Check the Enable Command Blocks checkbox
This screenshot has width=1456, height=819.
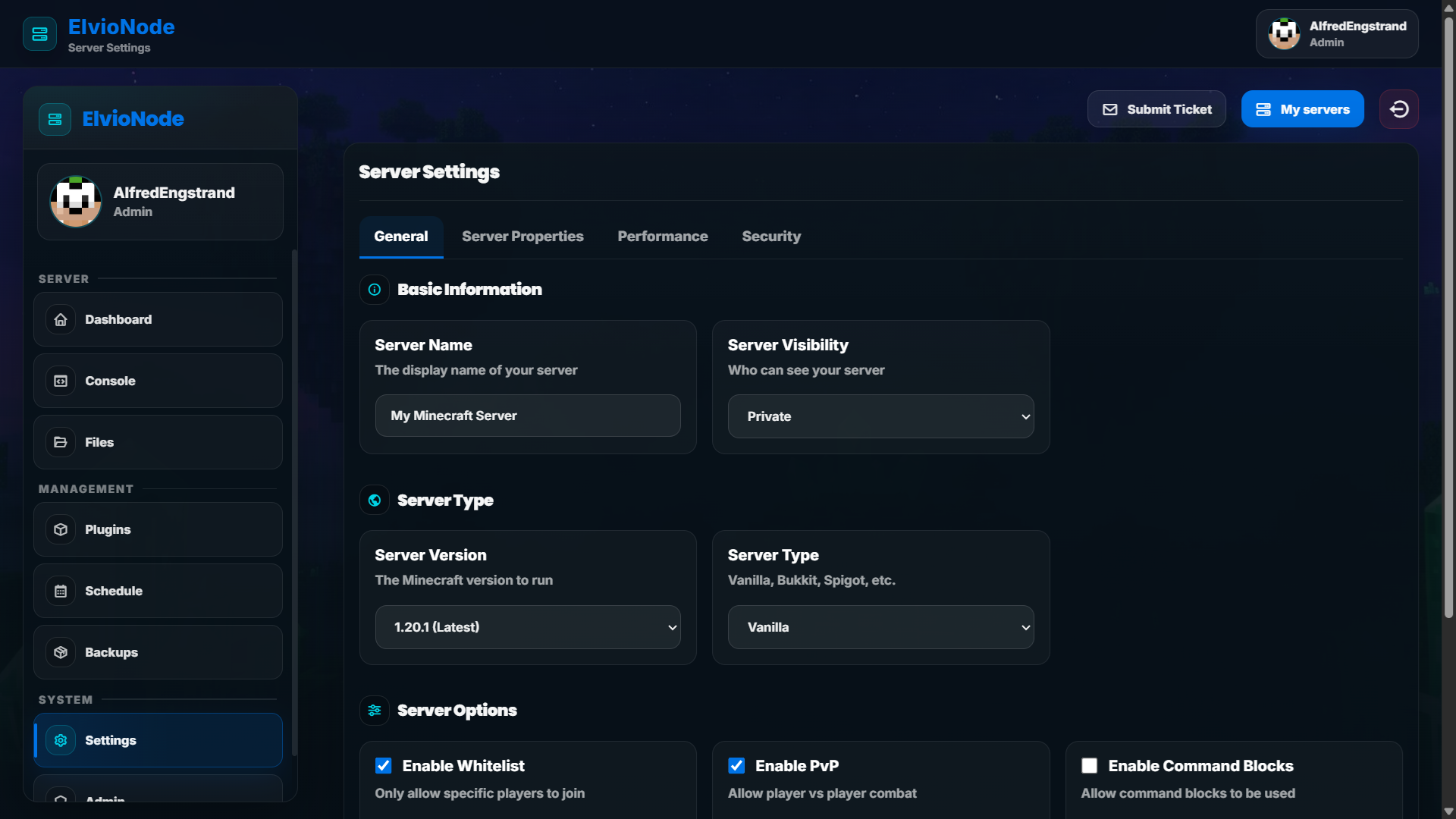point(1090,766)
